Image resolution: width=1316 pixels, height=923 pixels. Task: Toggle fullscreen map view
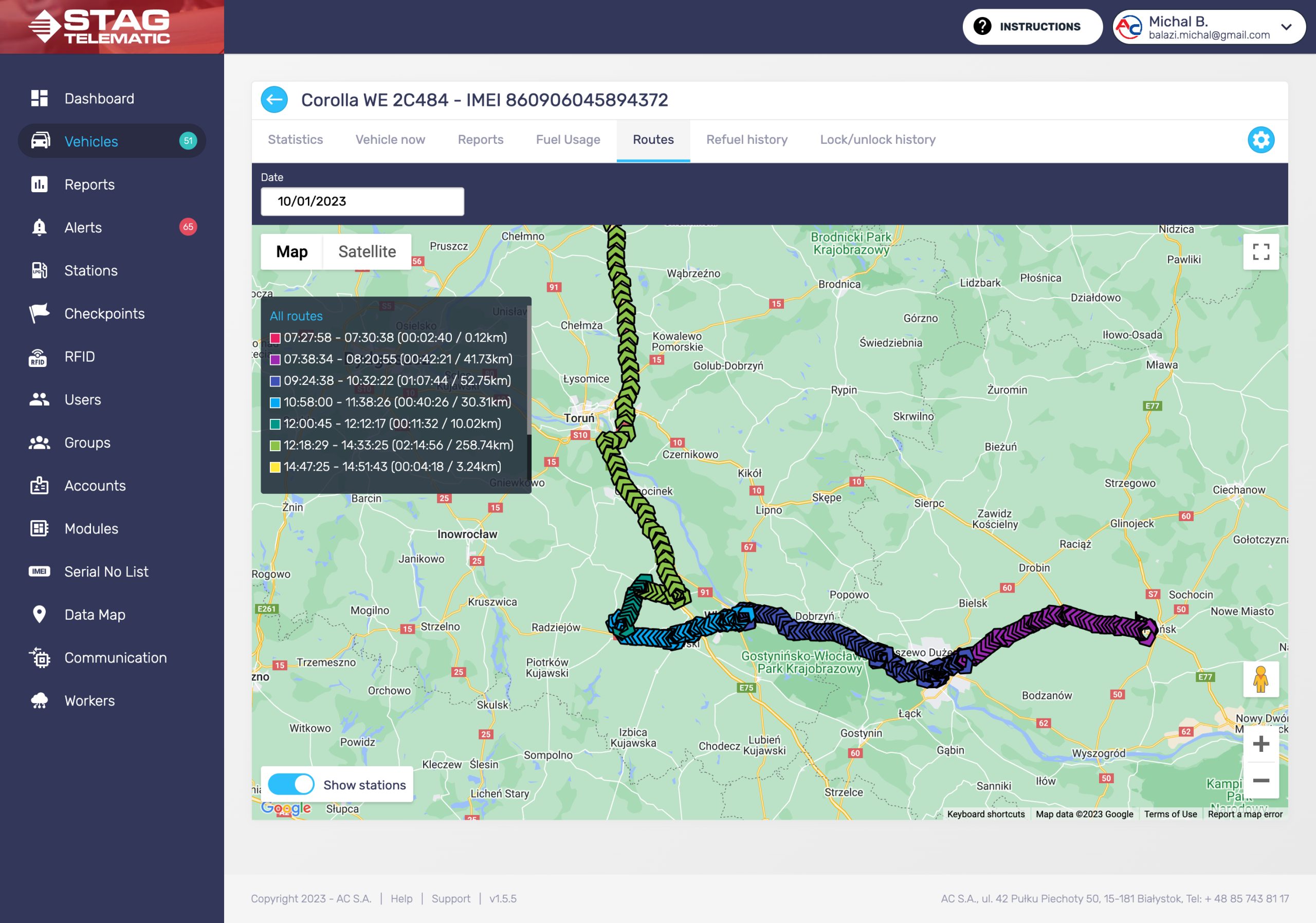1261,251
